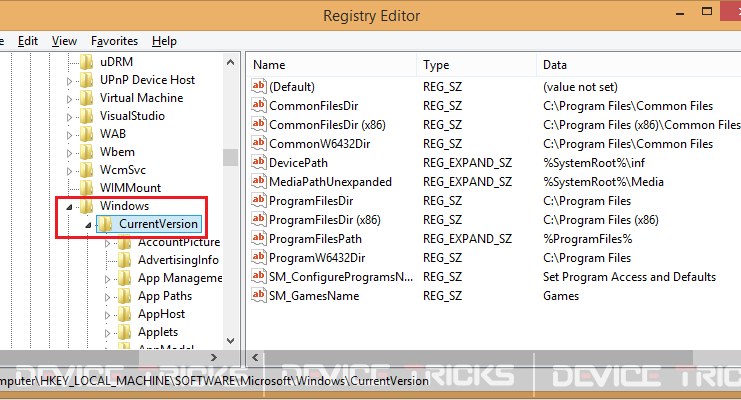Screen dimensions: 741x400
Task: Maximize the Registry Editor window
Action: tap(707, 11)
